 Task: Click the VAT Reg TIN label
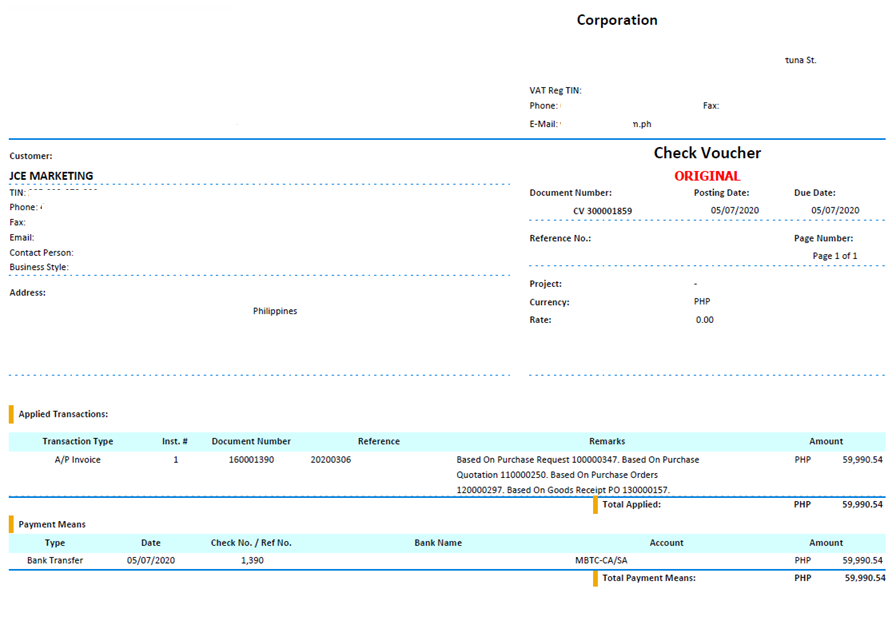click(555, 90)
